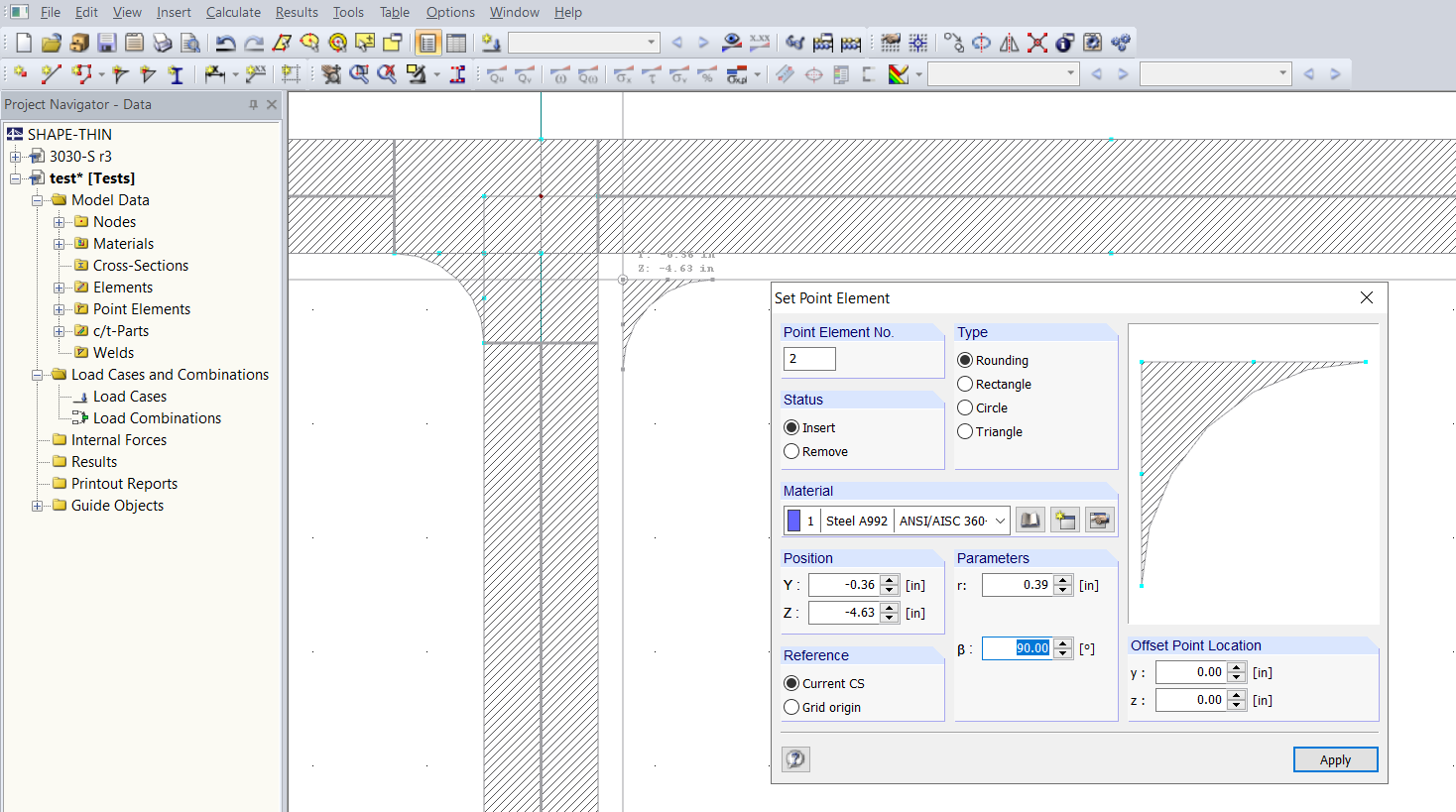Choose the Triangle point element type
1456x812 pixels.
(965, 432)
